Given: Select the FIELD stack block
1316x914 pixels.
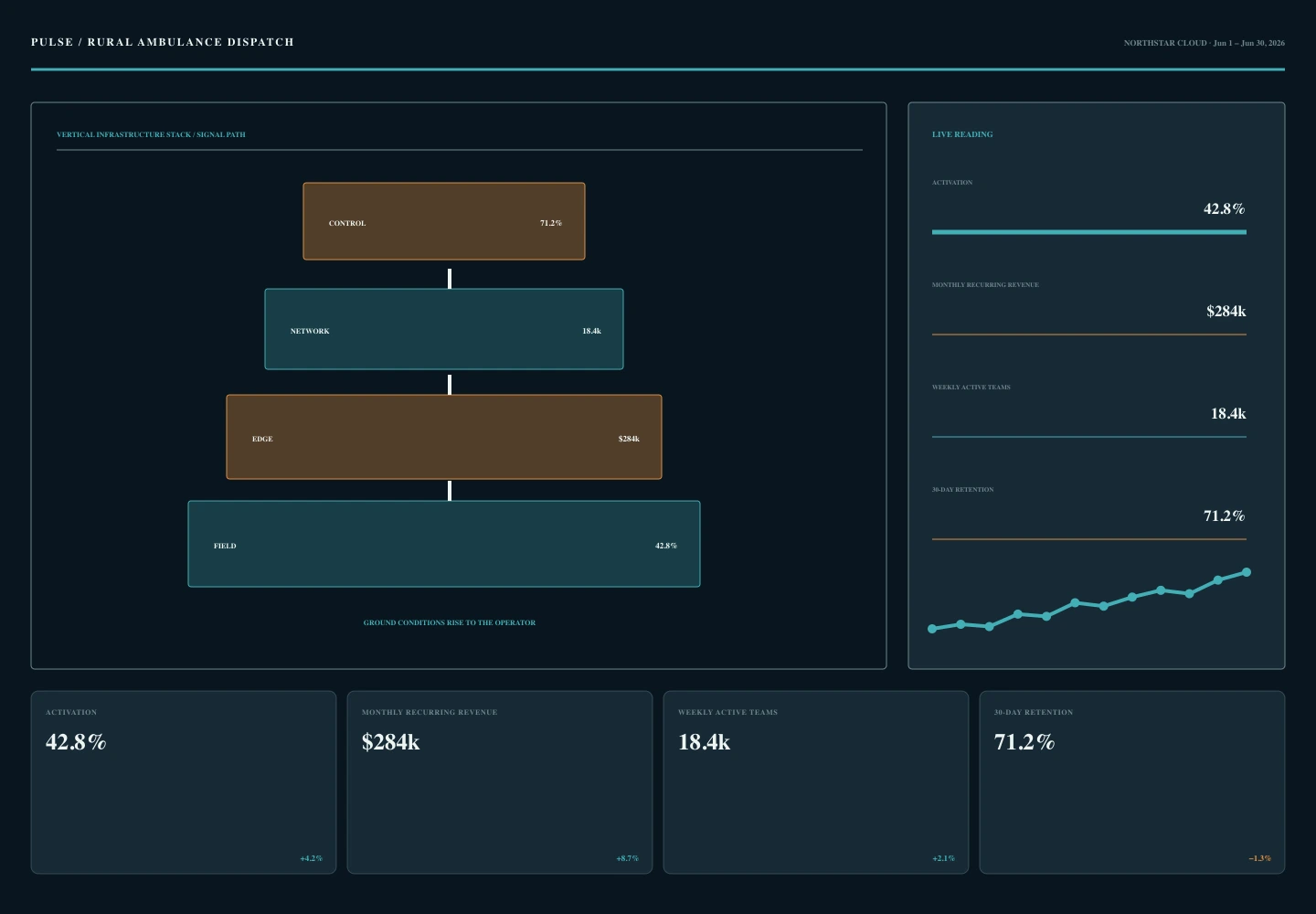Looking at the screenshot, I should pos(444,544).
